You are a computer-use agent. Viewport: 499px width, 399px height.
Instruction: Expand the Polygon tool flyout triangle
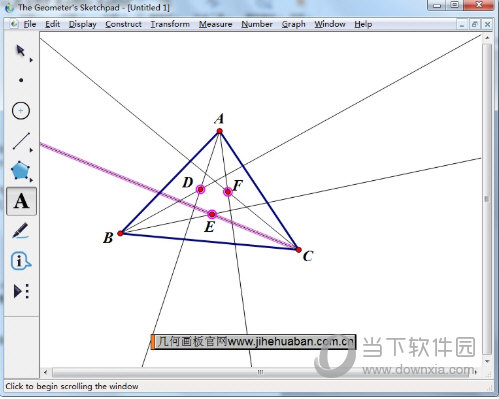[31, 180]
